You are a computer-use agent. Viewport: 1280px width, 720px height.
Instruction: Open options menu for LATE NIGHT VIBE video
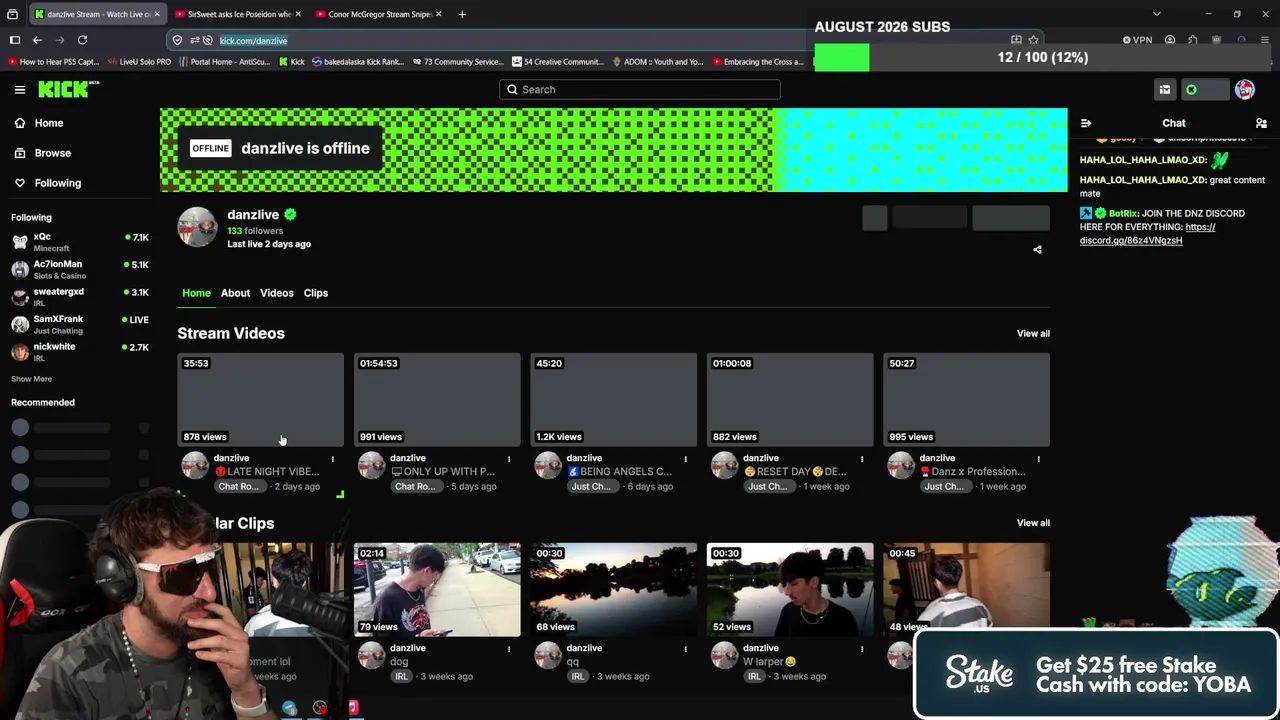(333, 459)
